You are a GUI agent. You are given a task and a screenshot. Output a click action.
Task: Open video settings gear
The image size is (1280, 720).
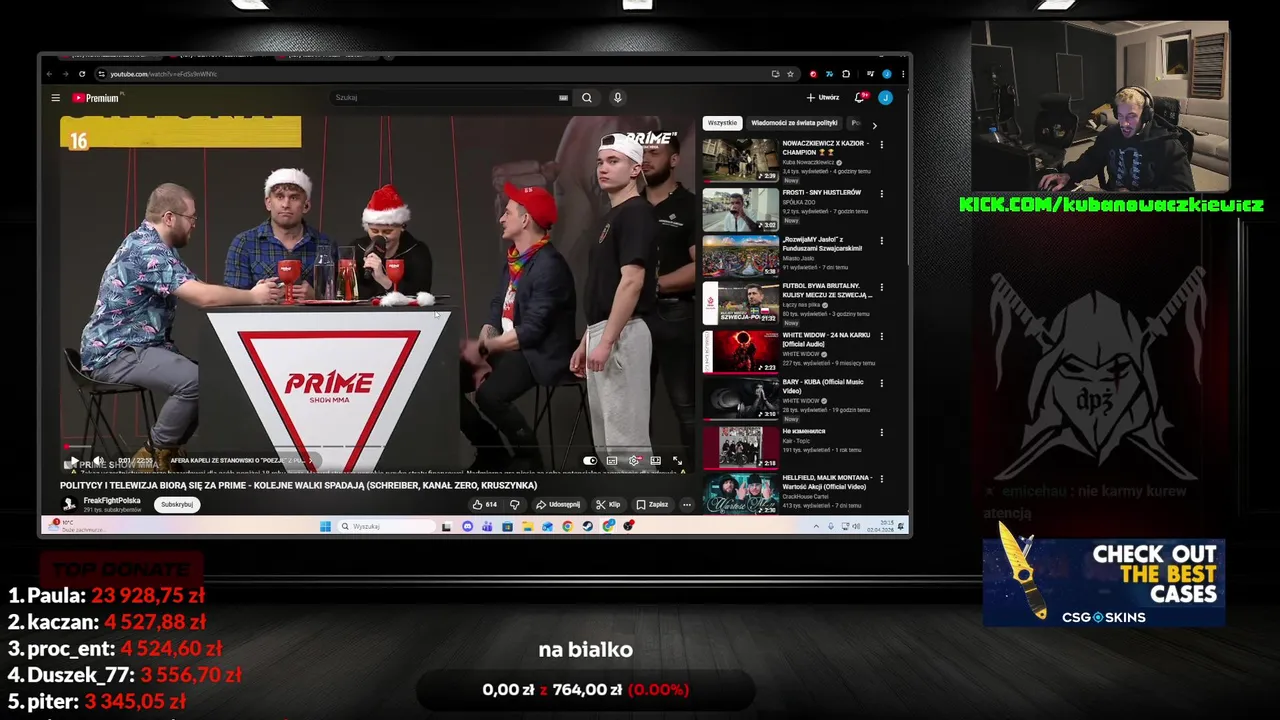point(634,461)
